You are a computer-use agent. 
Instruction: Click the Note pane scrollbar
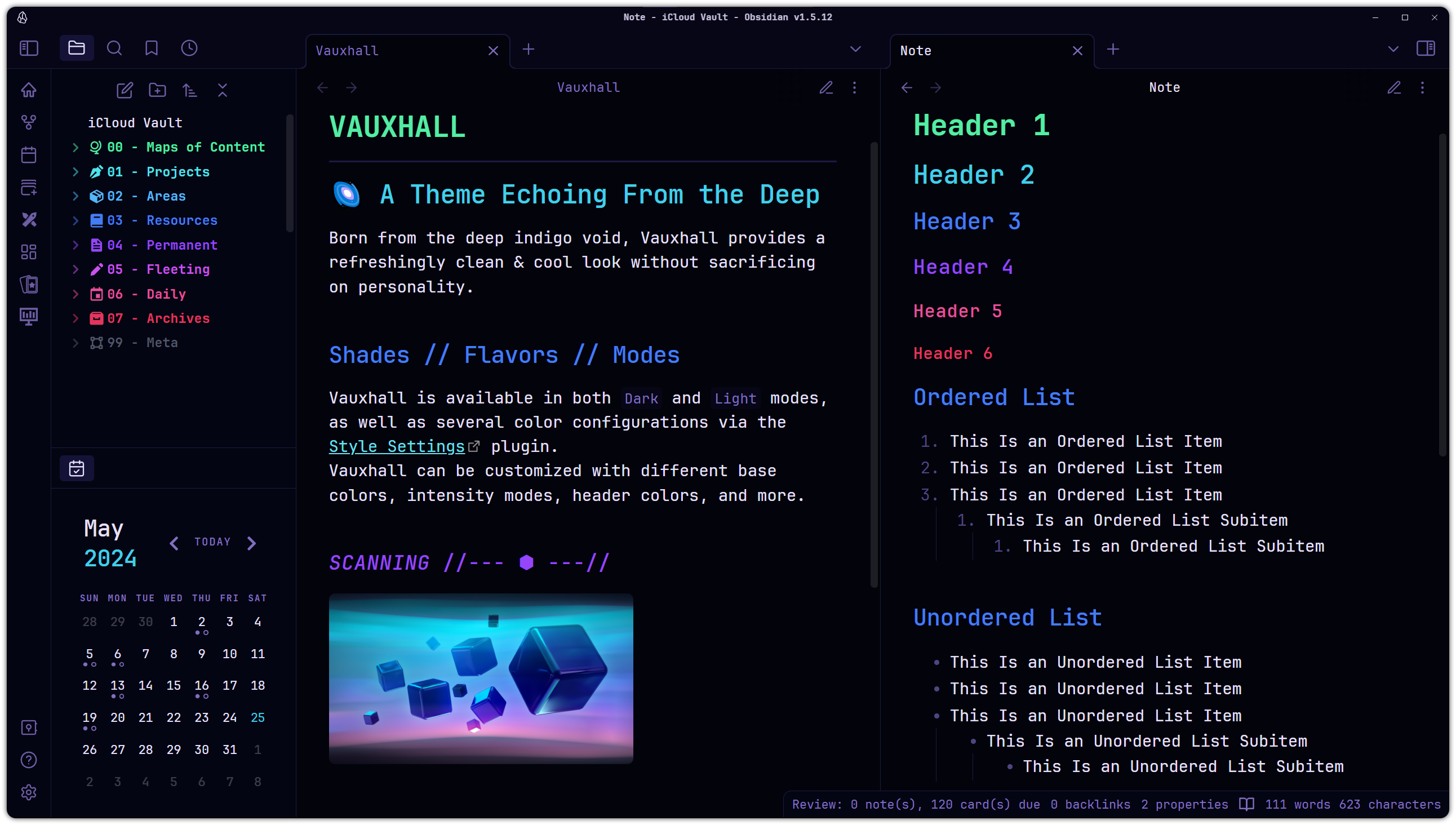click(1442, 295)
